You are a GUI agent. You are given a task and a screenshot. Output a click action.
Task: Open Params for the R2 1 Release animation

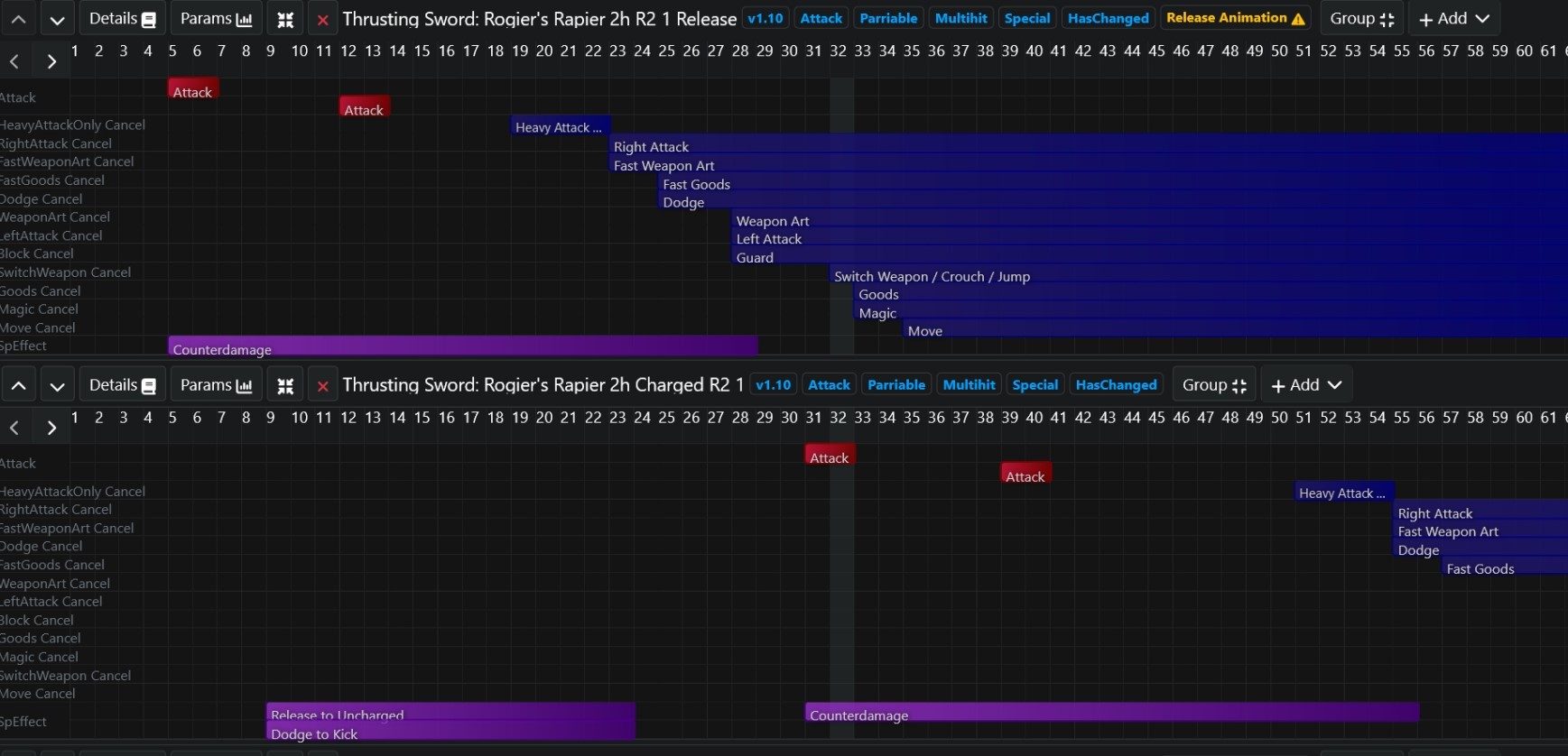[x=217, y=19]
